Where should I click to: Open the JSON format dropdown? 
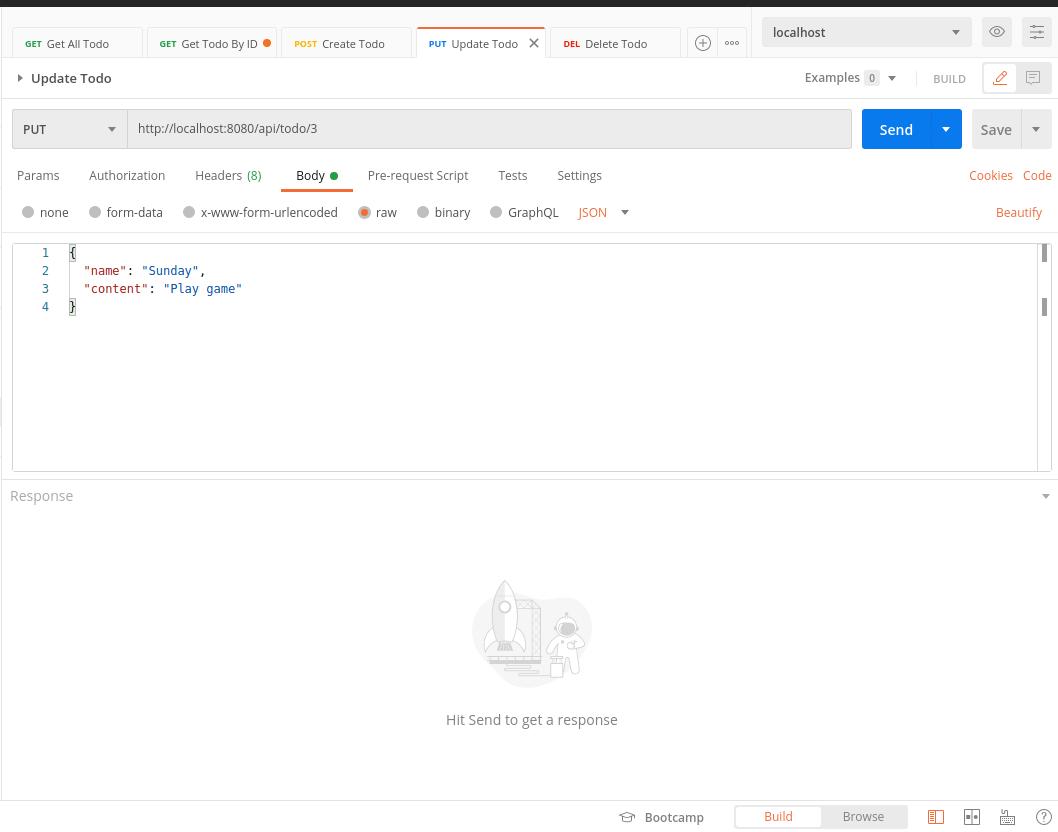coord(604,212)
